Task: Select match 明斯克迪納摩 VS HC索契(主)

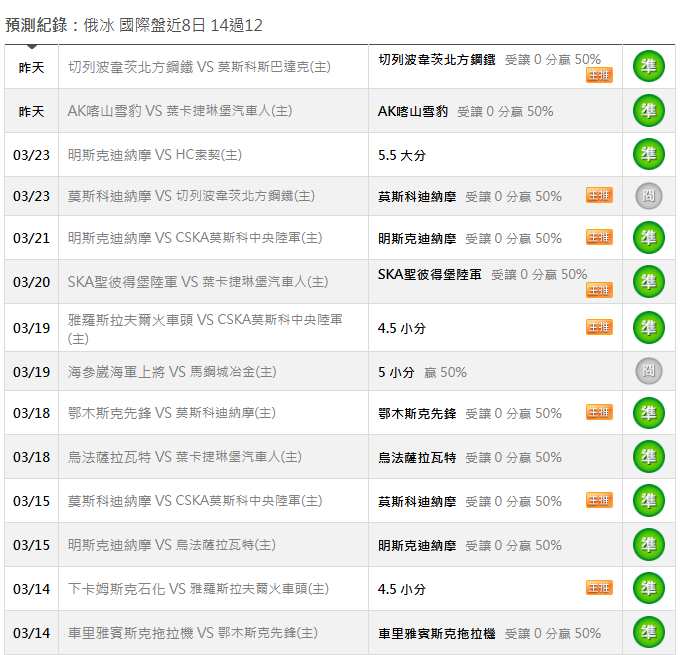Action: (x=155, y=155)
